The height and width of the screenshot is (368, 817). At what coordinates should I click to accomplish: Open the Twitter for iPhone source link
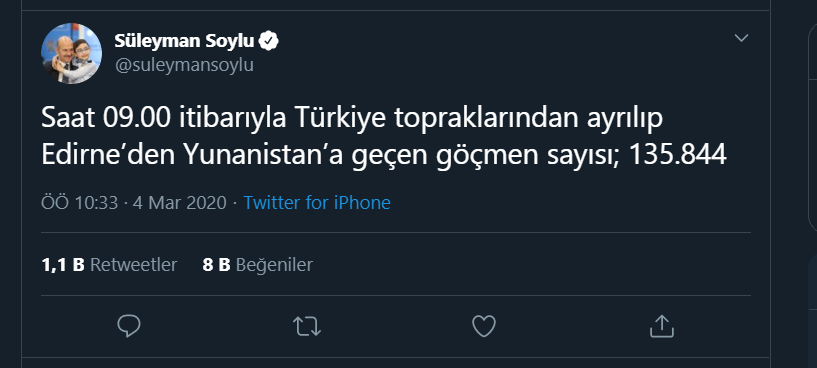click(x=317, y=203)
